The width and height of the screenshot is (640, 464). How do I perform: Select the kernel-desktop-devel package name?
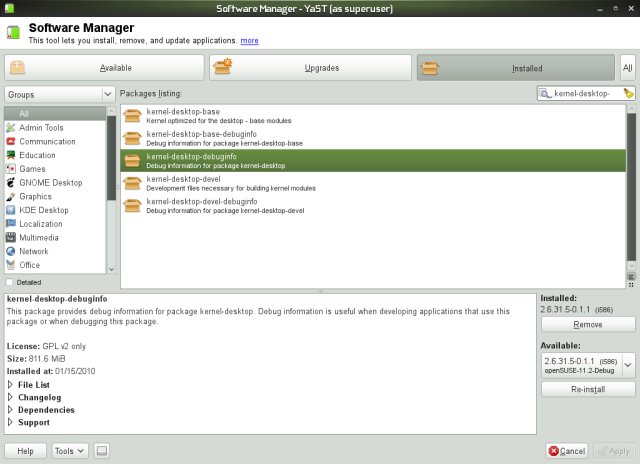[183, 179]
